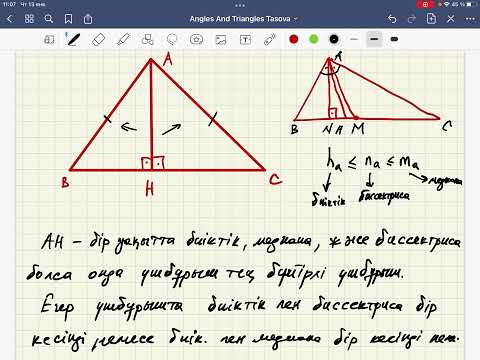Close editing mode with the X icon

click(x=451, y=19)
